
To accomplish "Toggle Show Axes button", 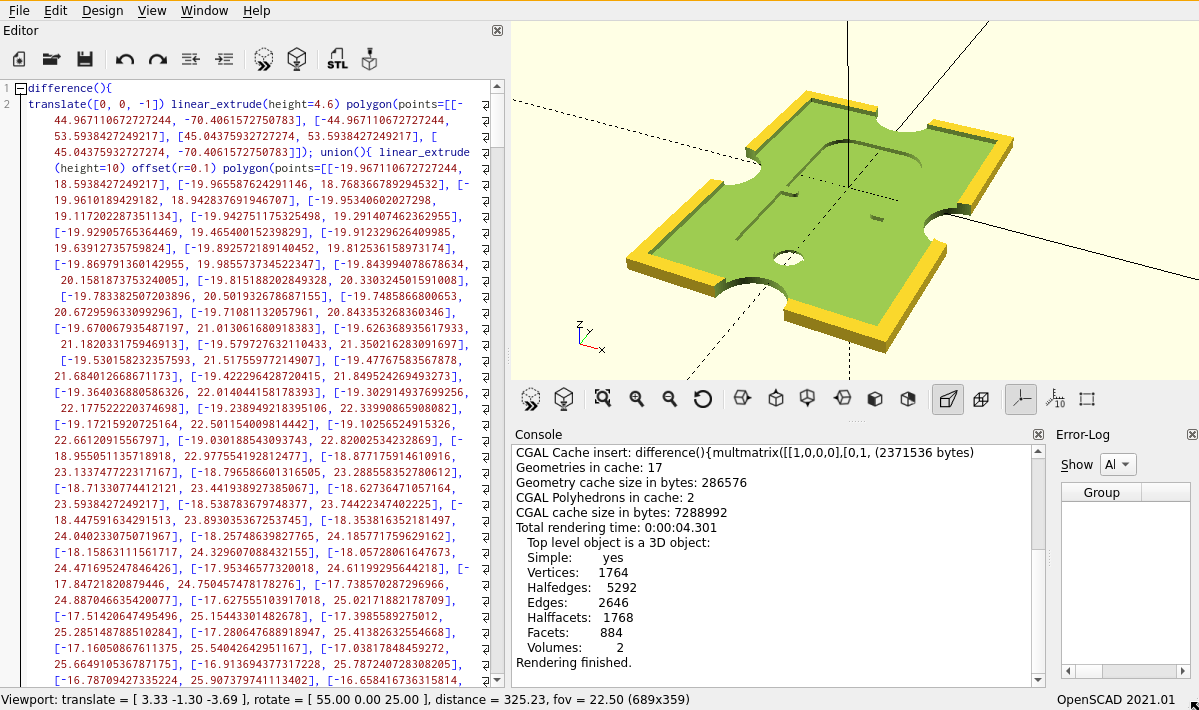I will 1020,399.
